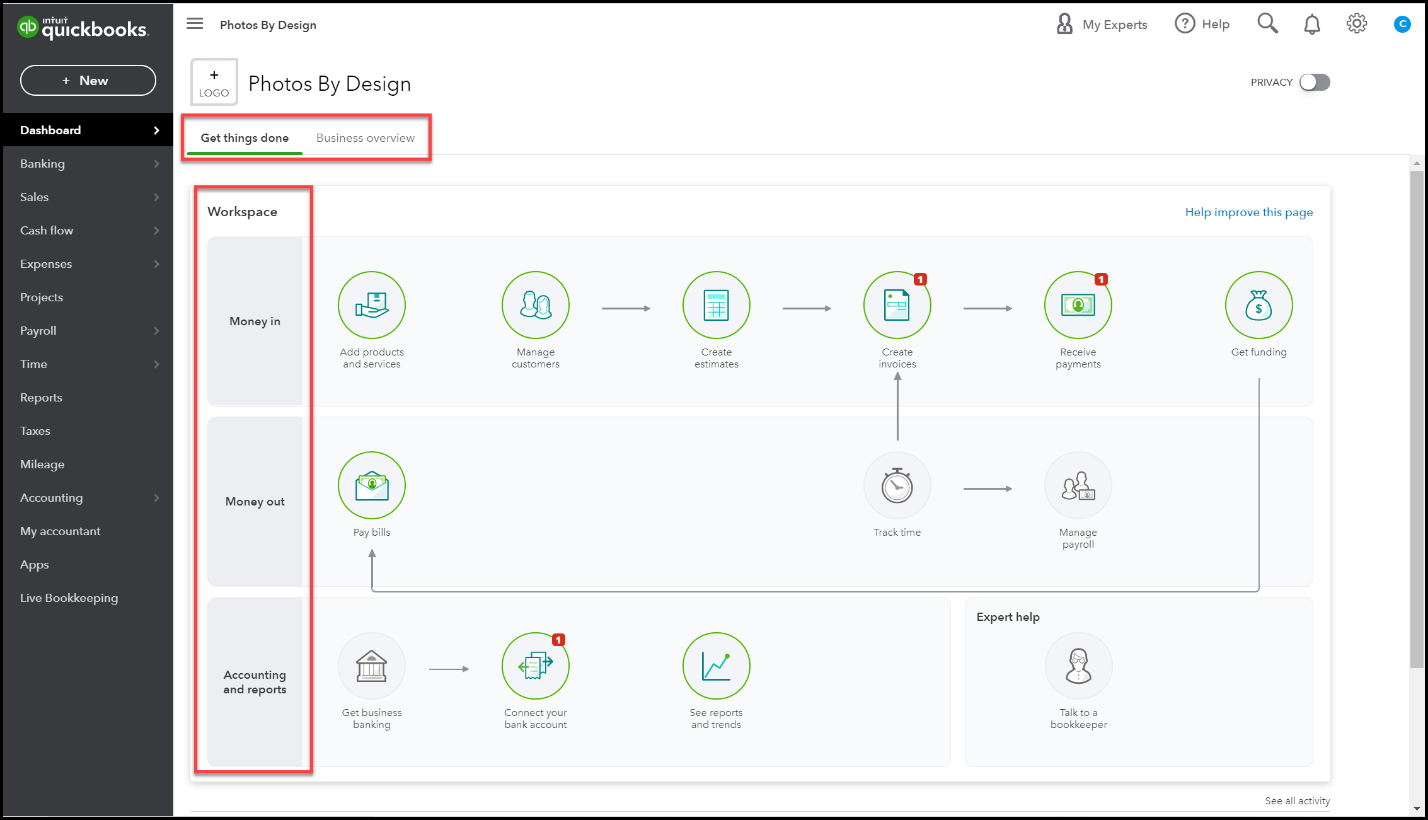Open the settings gear icon
This screenshot has height=820, width=1428.
click(x=1356, y=24)
